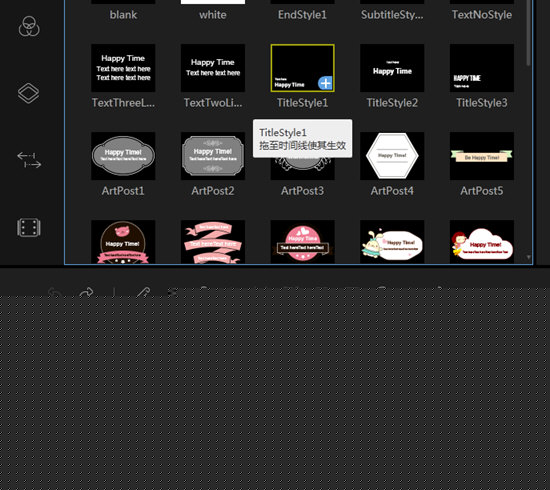The image size is (550, 490).
Task: Select the ArtPost5 ribbon banner template
Action: [x=482, y=156]
